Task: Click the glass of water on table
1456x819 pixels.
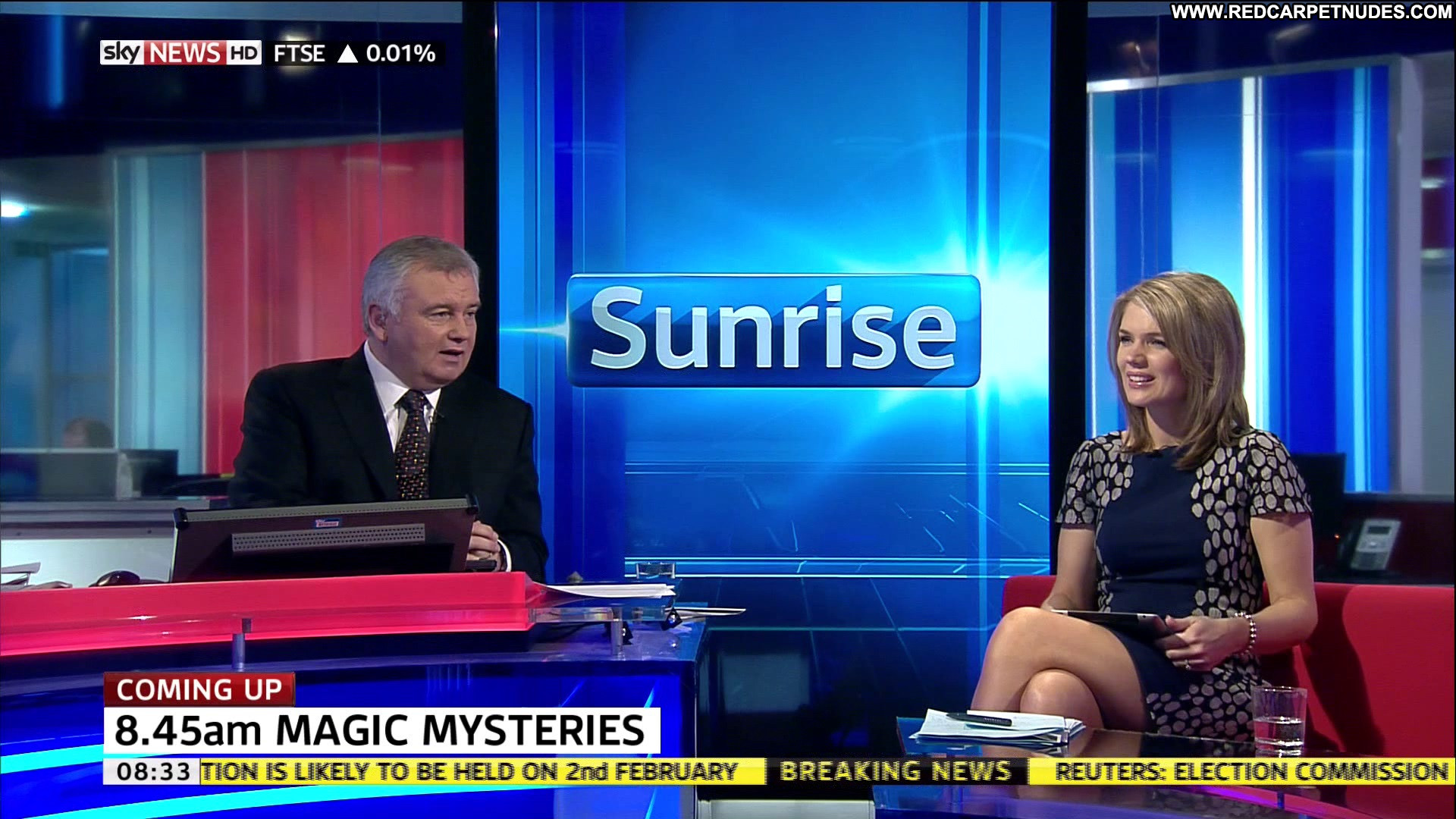Action: pos(1278,720)
